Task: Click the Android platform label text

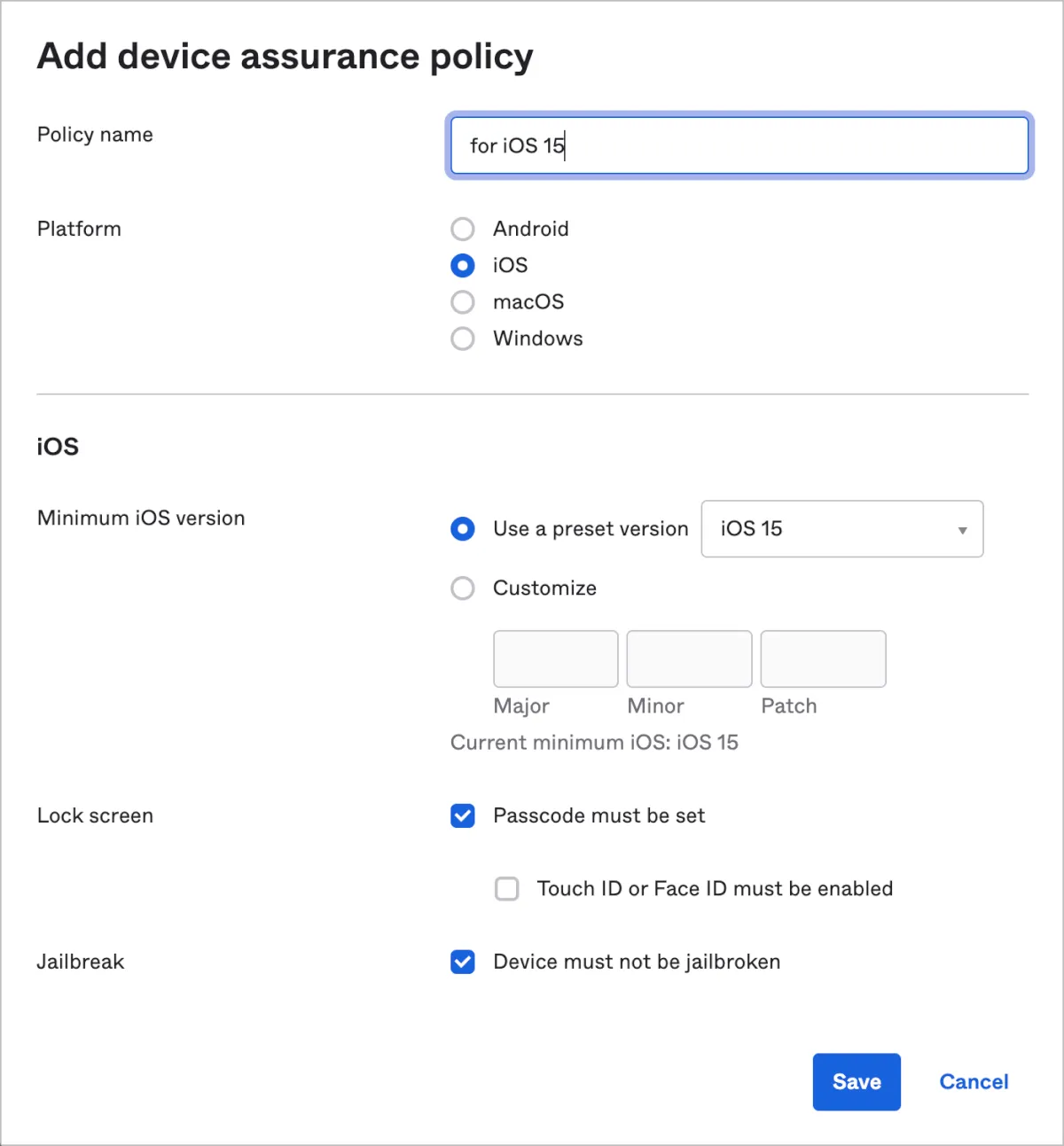Action: tap(530, 230)
